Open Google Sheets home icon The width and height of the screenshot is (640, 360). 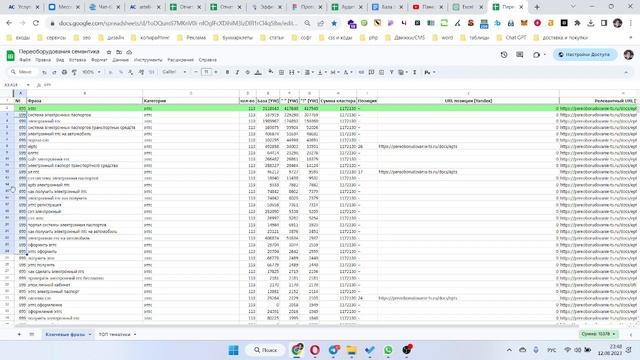pyautogui.click(x=10, y=55)
